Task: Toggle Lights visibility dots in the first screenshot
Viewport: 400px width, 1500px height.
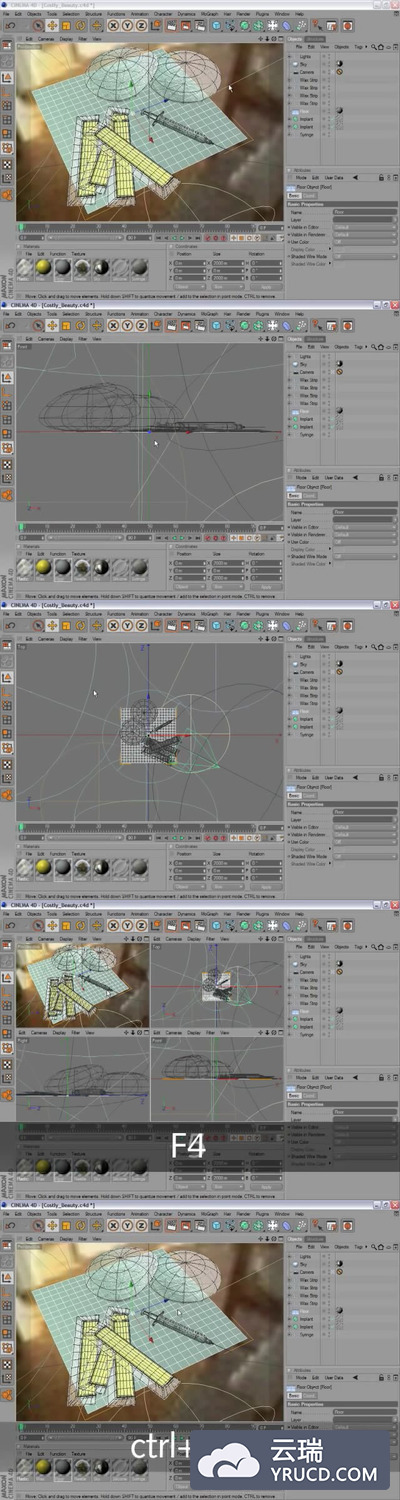Action: tap(328, 56)
